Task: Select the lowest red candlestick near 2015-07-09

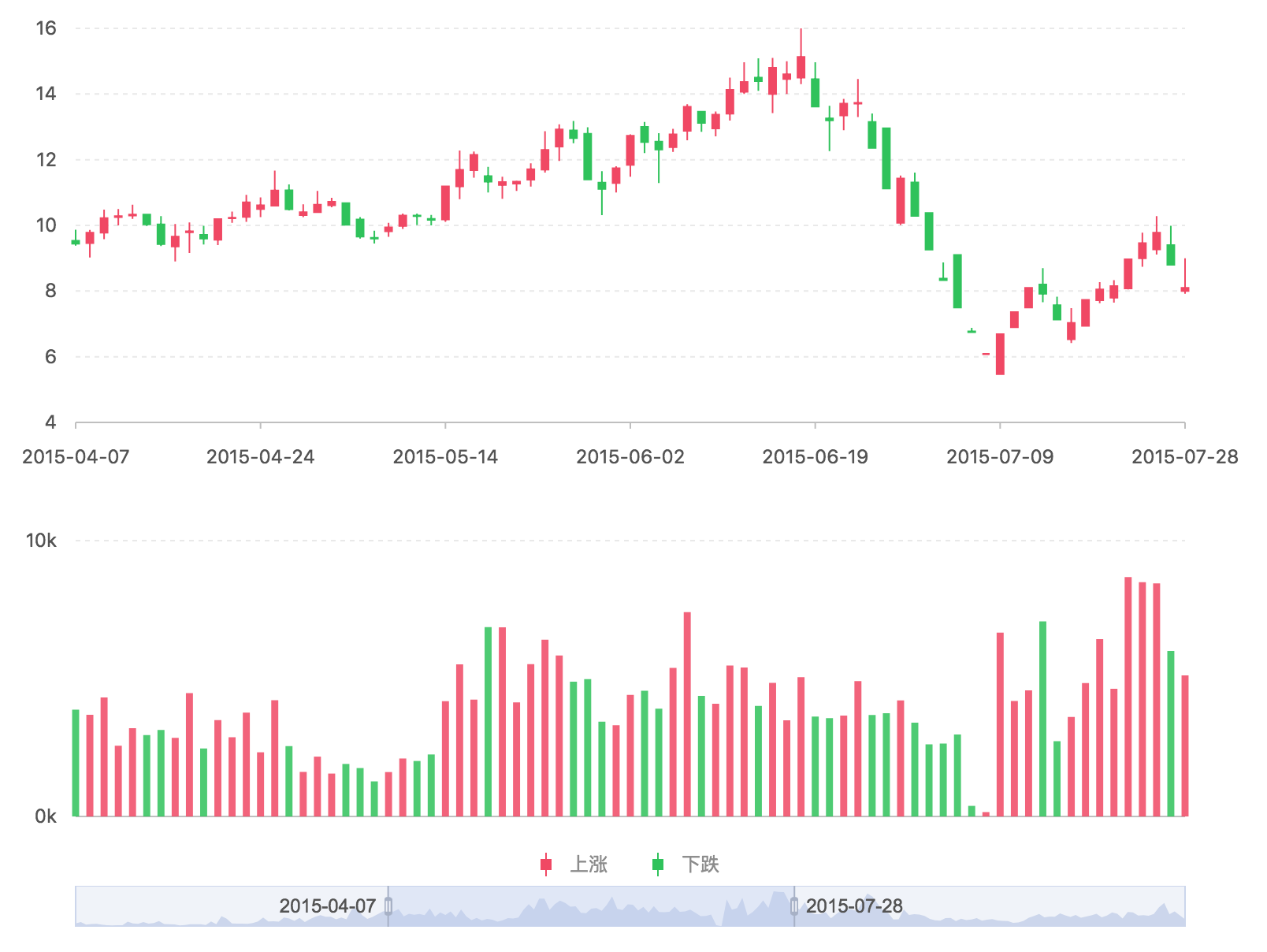Action: pyautogui.click(x=1000, y=354)
